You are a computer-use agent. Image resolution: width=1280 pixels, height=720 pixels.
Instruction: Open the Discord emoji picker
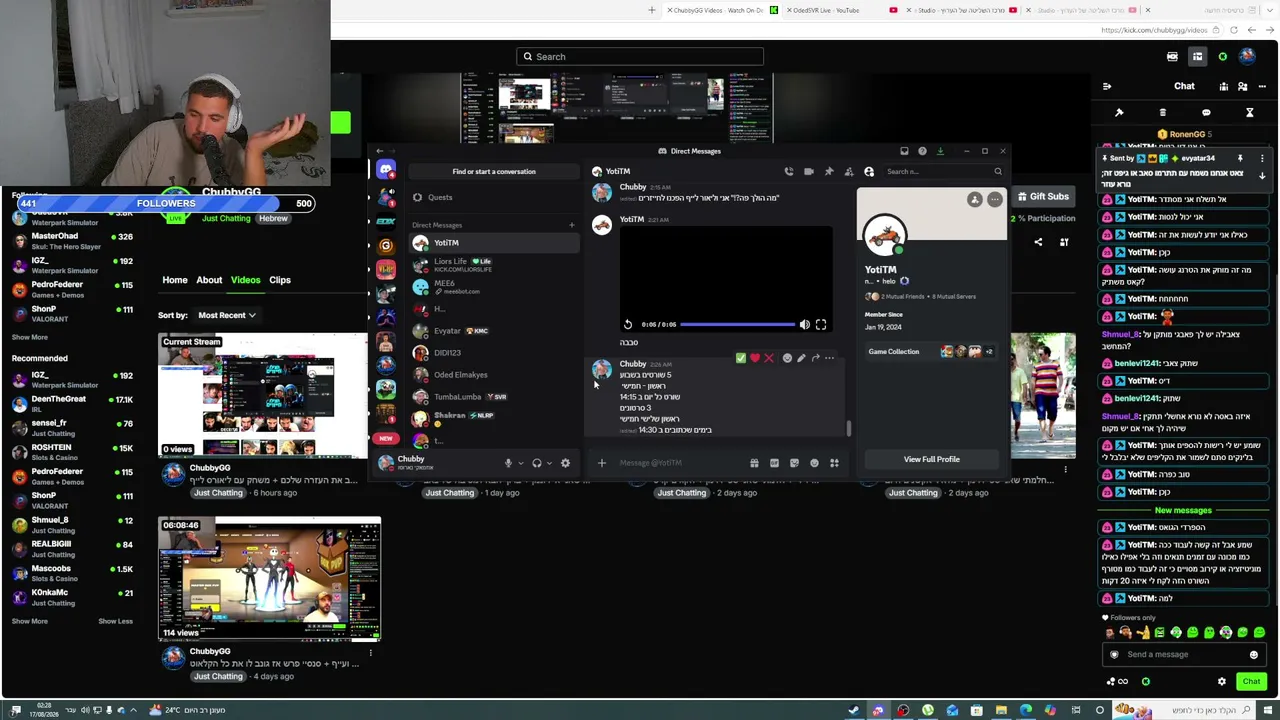(x=814, y=463)
